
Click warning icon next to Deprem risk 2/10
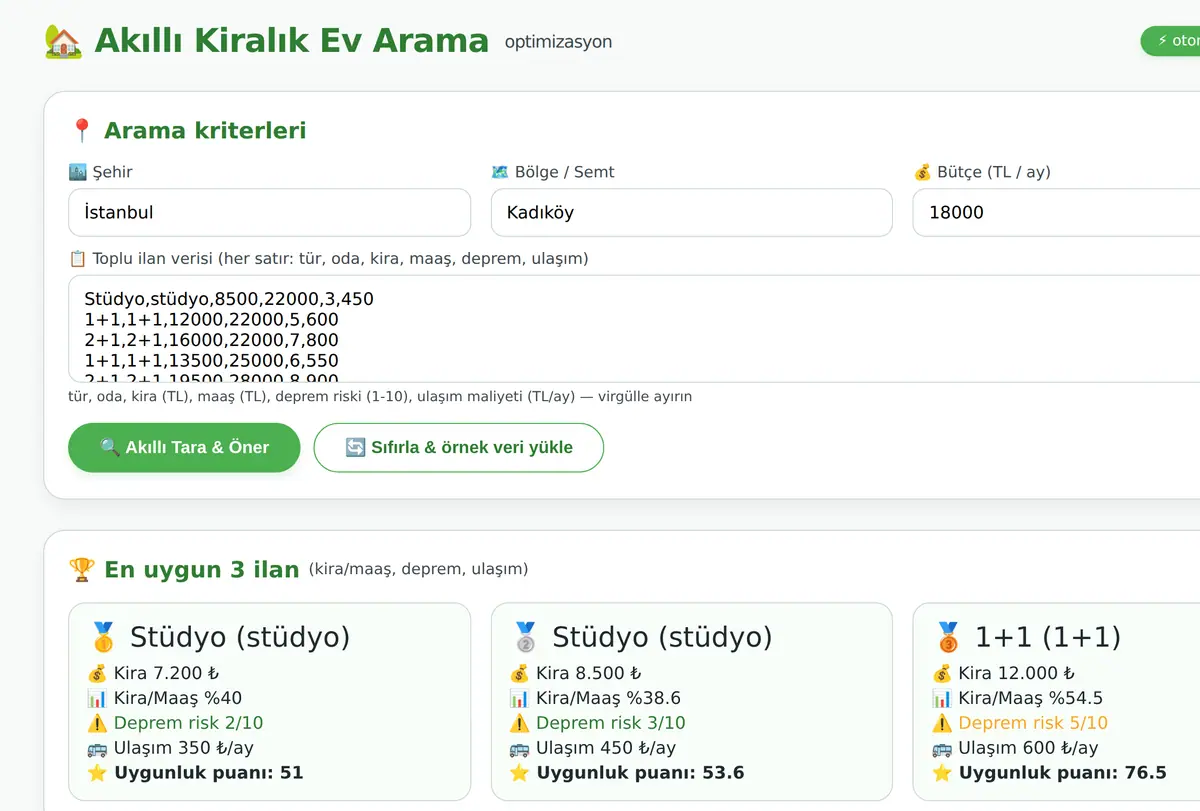[x=97, y=723]
